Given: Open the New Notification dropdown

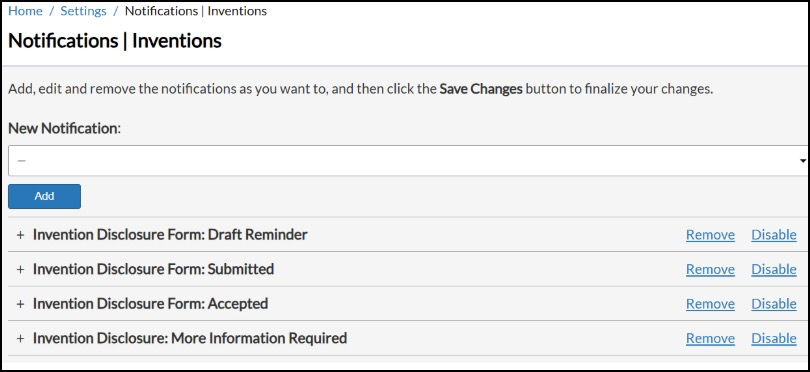Looking at the screenshot, I should (408, 161).
